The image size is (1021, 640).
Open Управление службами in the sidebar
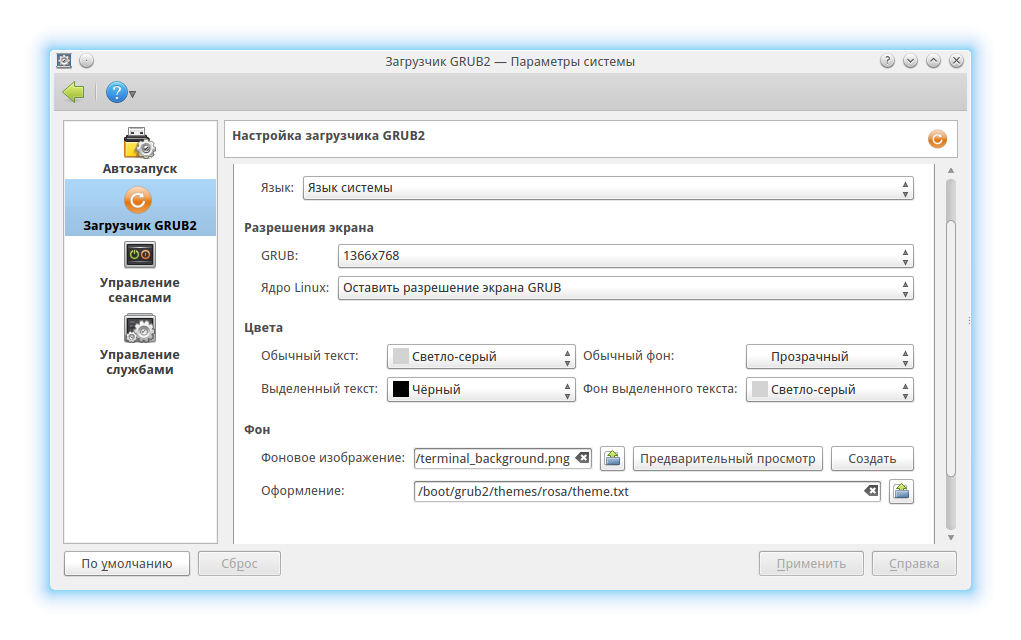139,345
